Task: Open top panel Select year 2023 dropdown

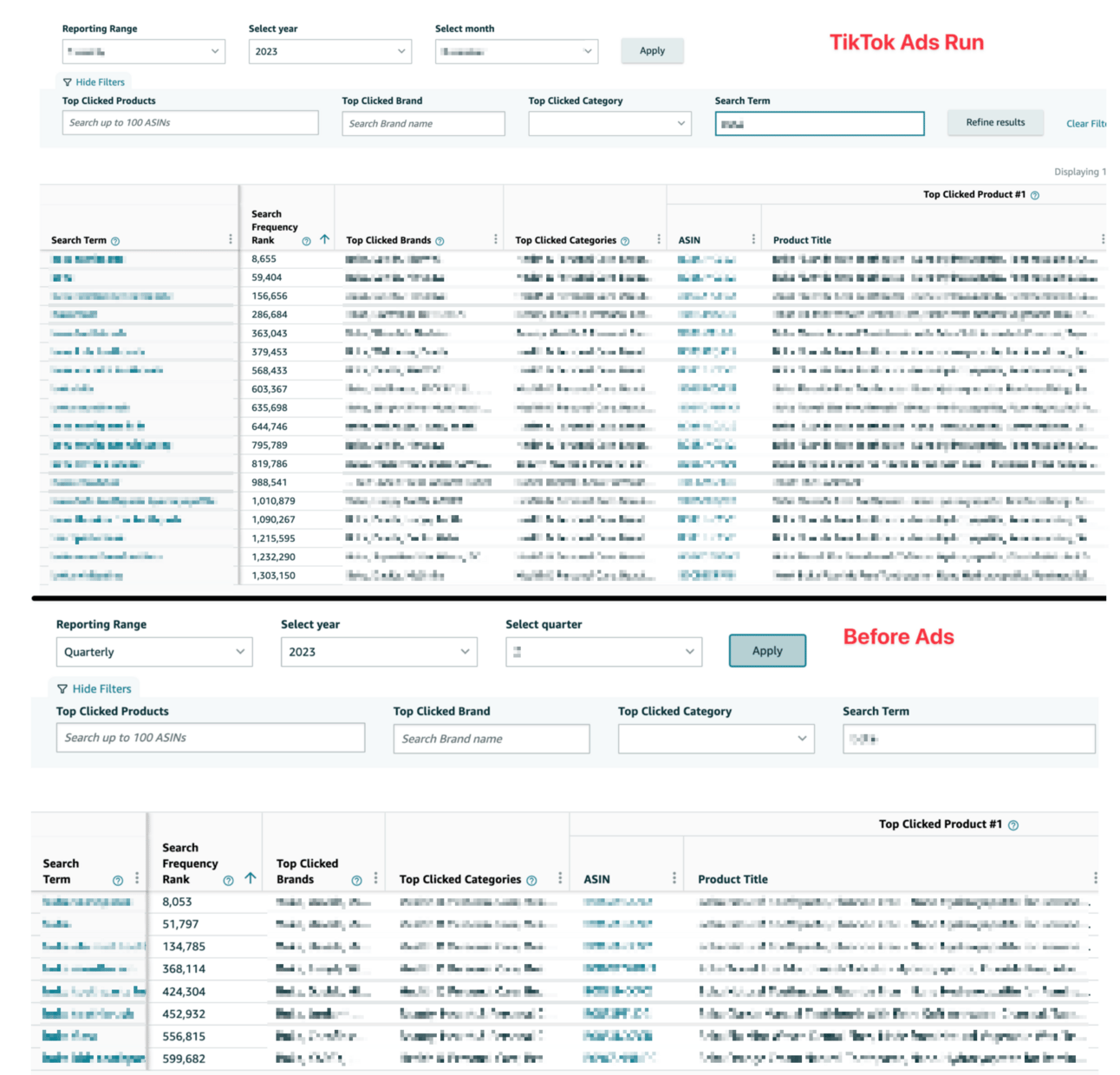Action: pos(330,51)
